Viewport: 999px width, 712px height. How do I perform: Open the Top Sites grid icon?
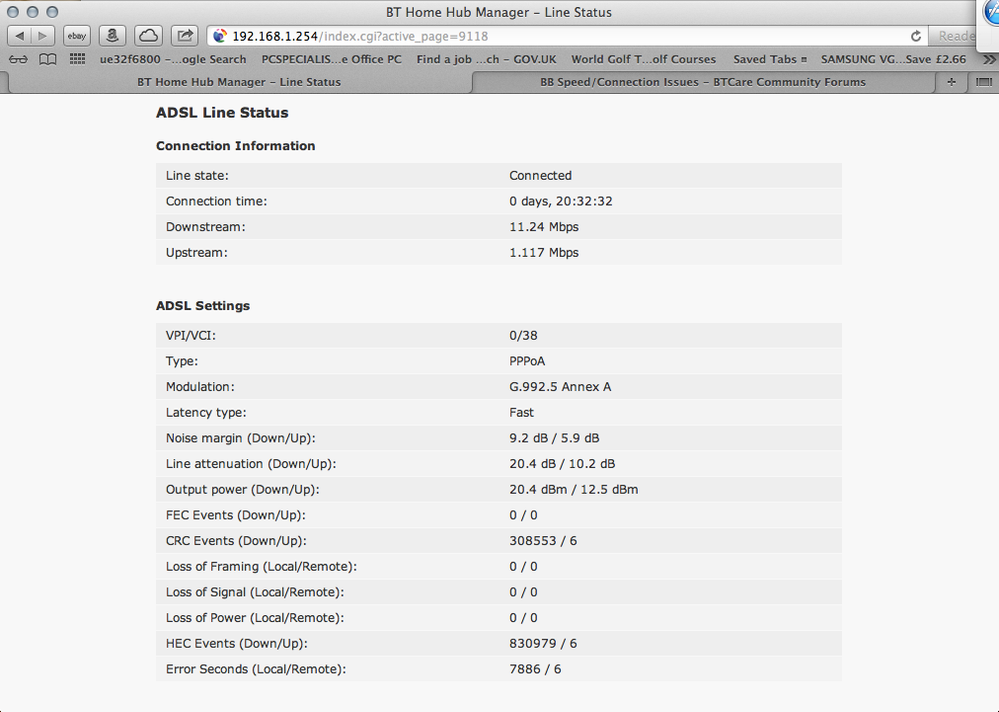click(x=77, y=59)
